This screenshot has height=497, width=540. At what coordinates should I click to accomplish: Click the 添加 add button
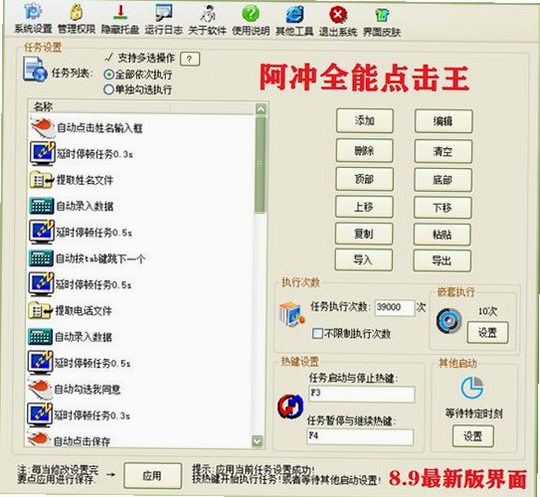[365, 121]
